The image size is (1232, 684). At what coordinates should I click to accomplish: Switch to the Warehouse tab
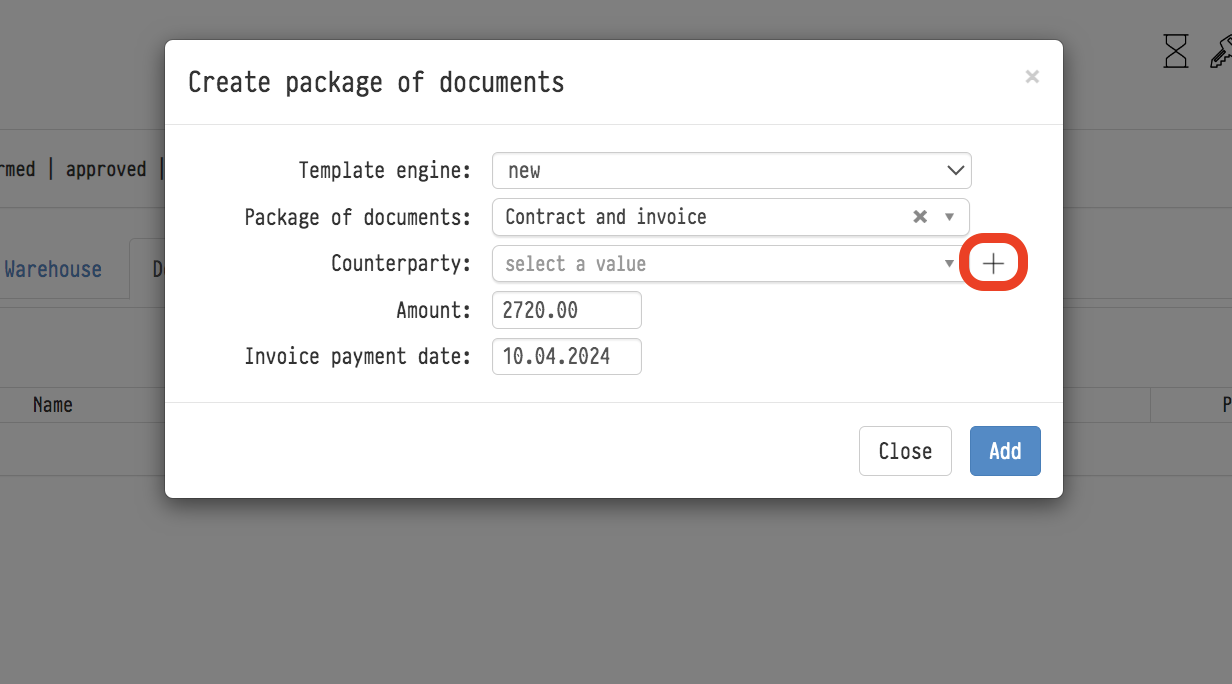(53, 269)
